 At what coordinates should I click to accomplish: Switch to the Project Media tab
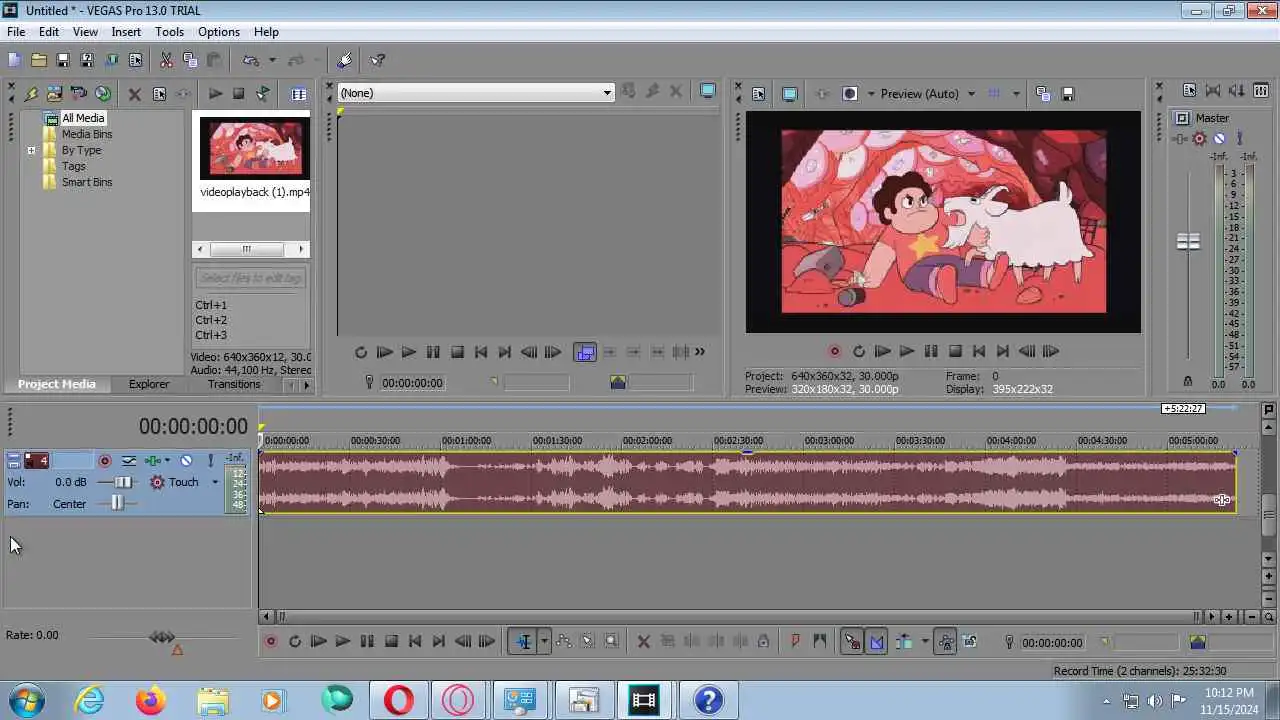coord(57,384)
